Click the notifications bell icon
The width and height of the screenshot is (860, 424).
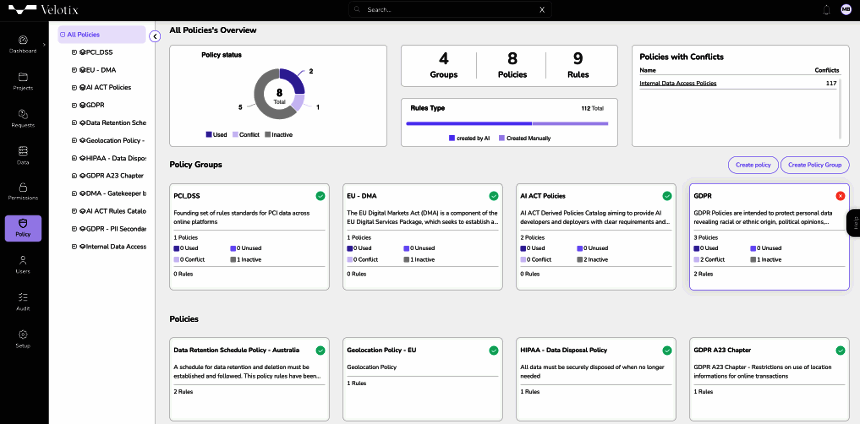coord(827,9)
